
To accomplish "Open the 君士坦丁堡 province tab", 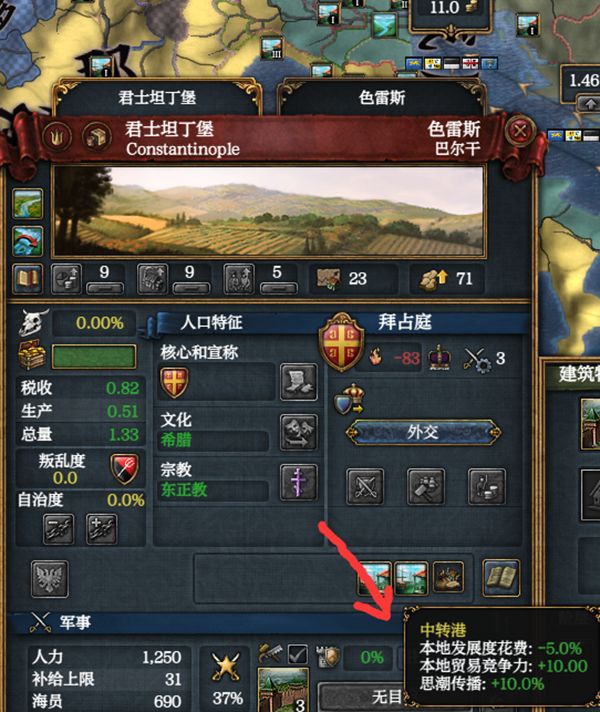I will click(157, 97).
